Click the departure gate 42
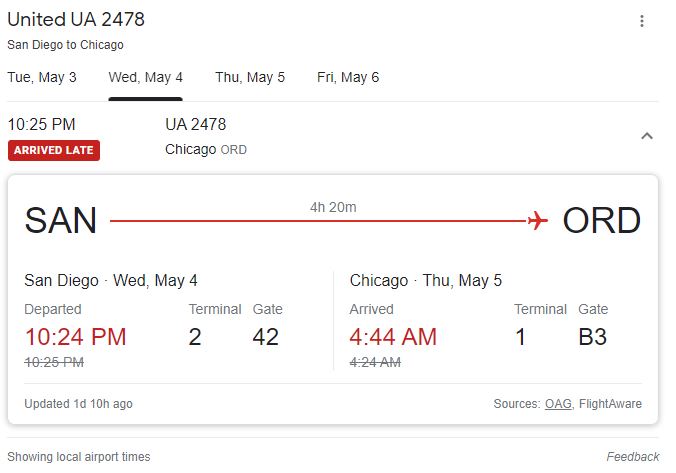Viewport: 676px width, 473px height. click(266, 337)
